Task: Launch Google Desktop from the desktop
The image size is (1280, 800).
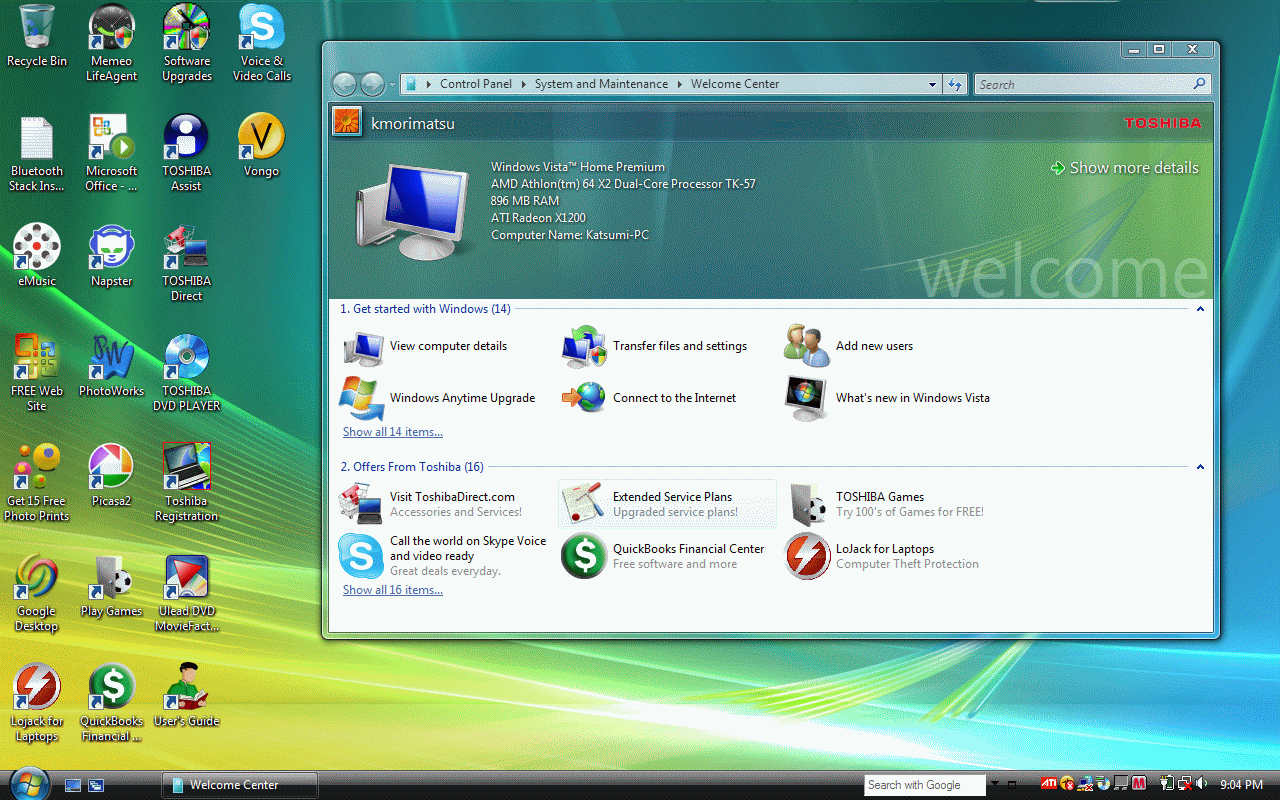Action: 37,593
